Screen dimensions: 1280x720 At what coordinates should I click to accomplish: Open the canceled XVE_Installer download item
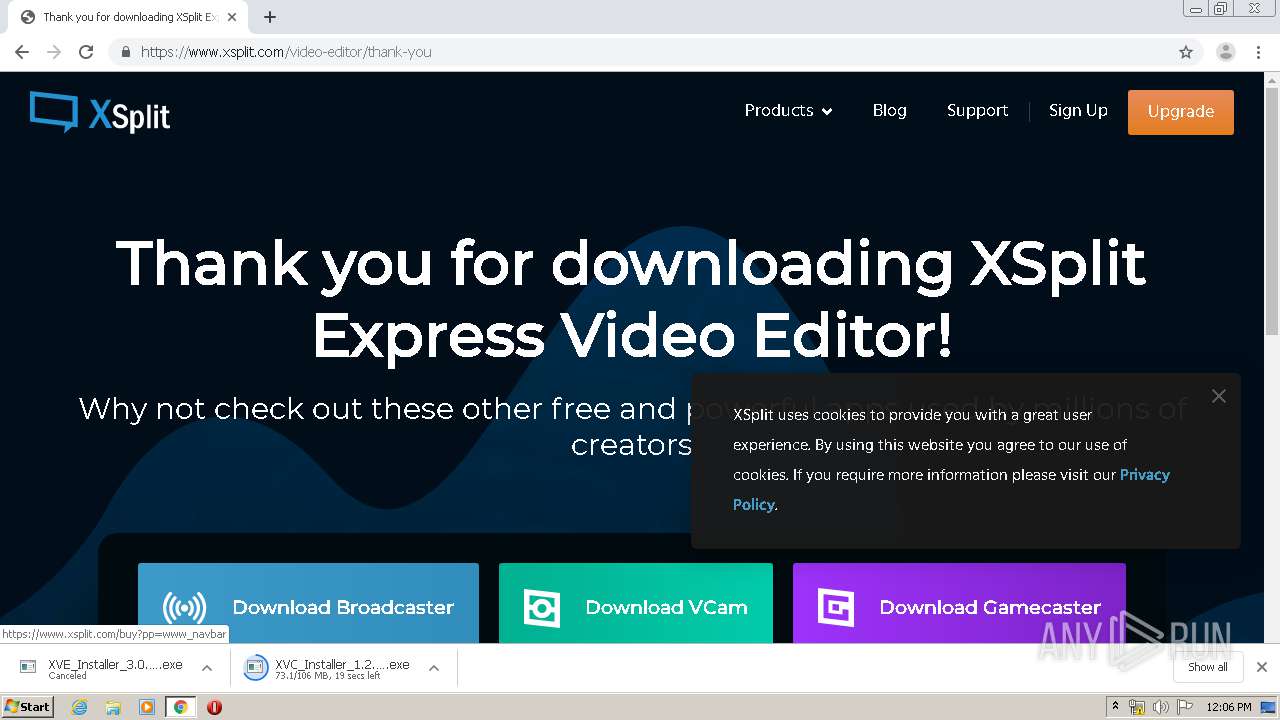point(115,668)
